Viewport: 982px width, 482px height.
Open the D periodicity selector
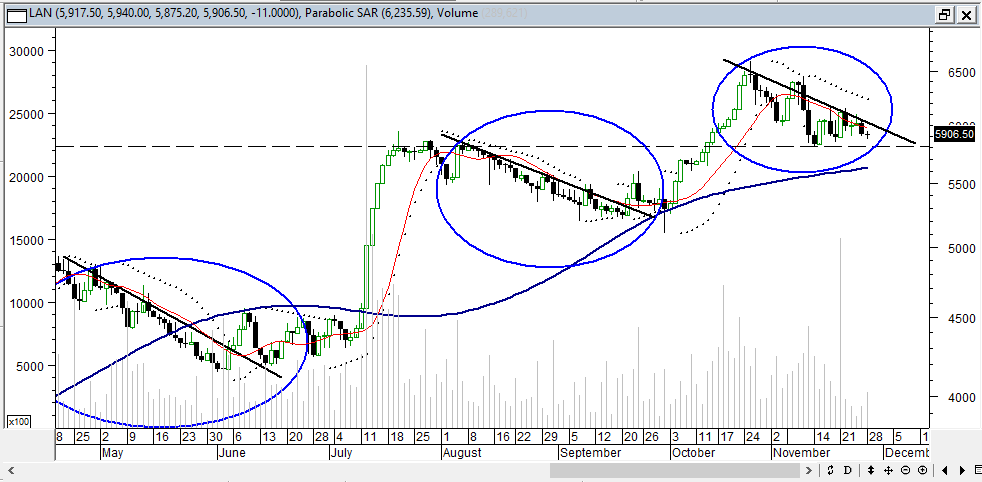click(x=848, y=469)
